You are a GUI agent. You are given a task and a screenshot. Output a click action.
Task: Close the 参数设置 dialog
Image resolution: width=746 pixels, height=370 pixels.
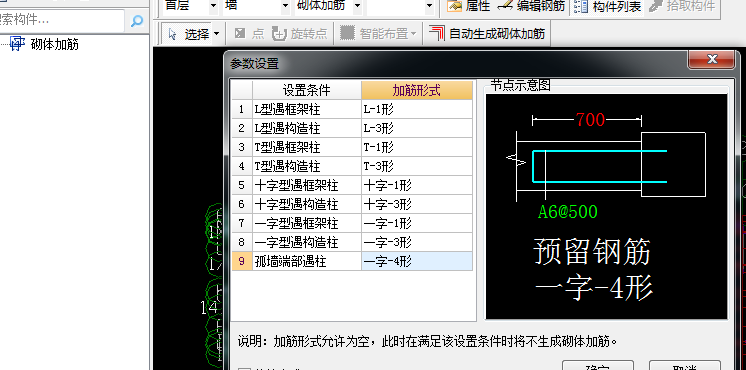[712, 59]
